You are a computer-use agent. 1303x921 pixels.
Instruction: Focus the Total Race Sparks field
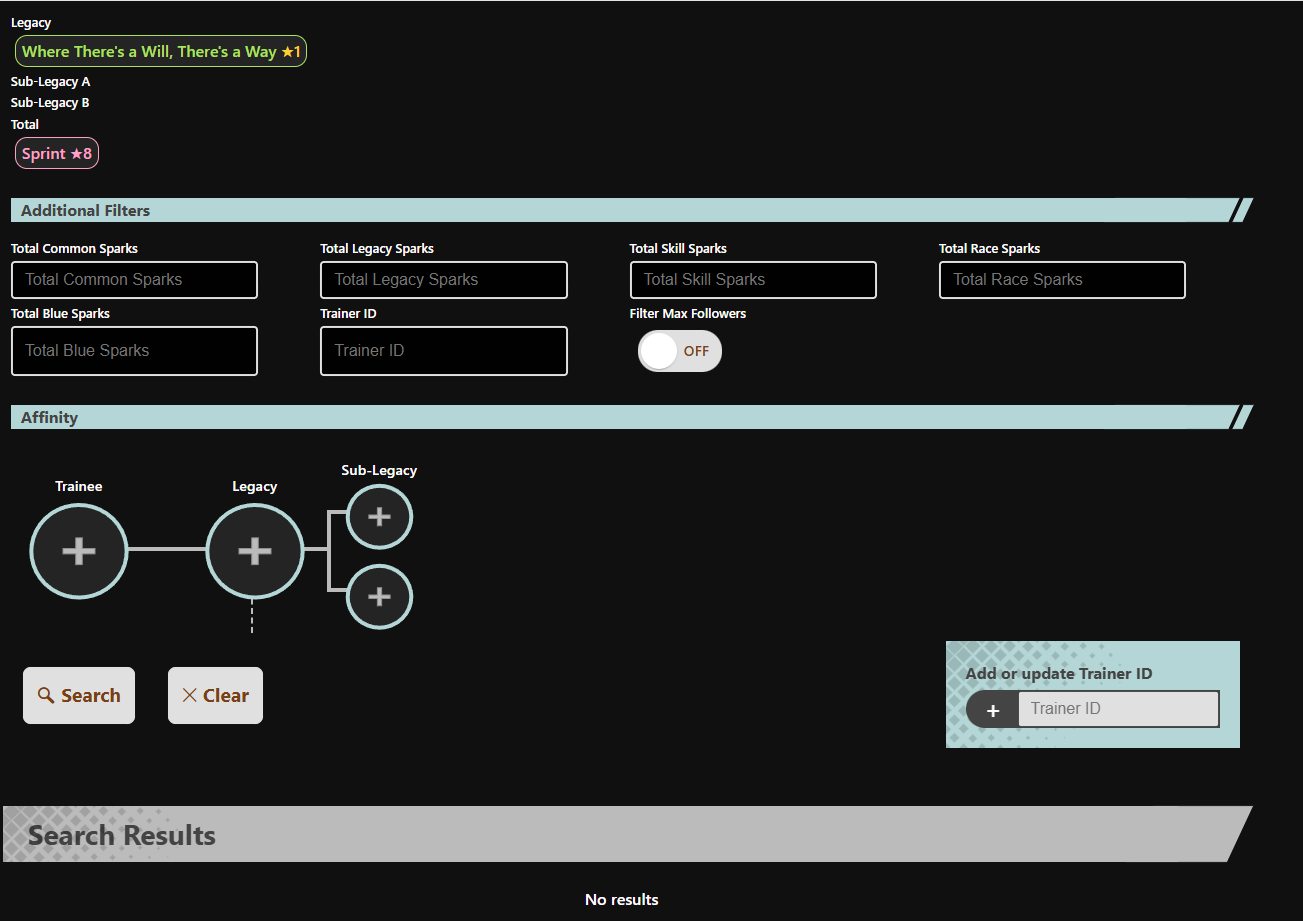(1062, 280)
